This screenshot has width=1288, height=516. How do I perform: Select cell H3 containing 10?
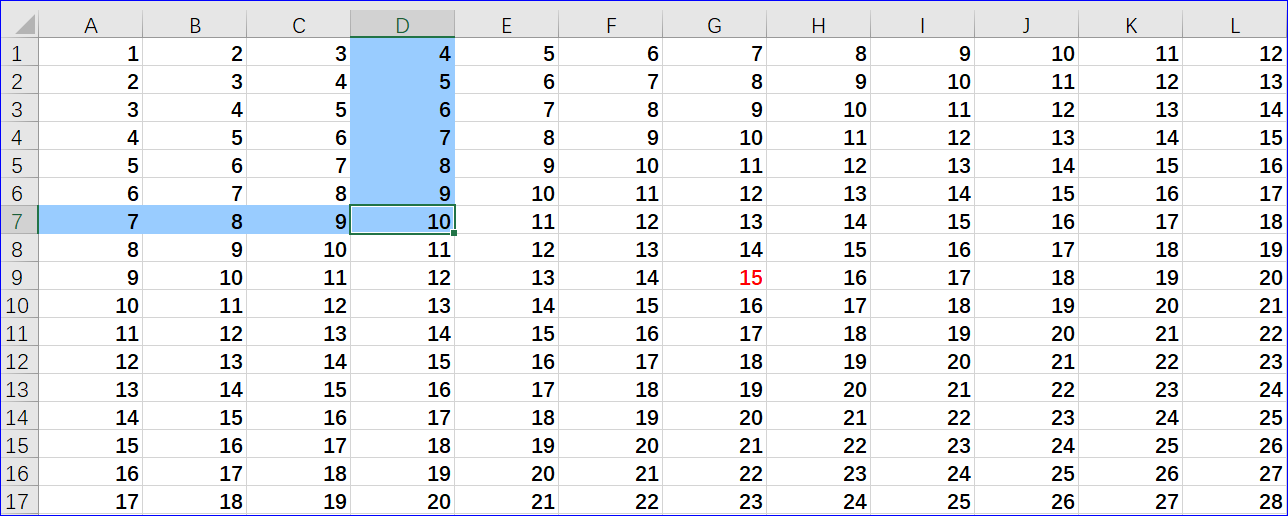pyautogui.click(x=819, y=109)
